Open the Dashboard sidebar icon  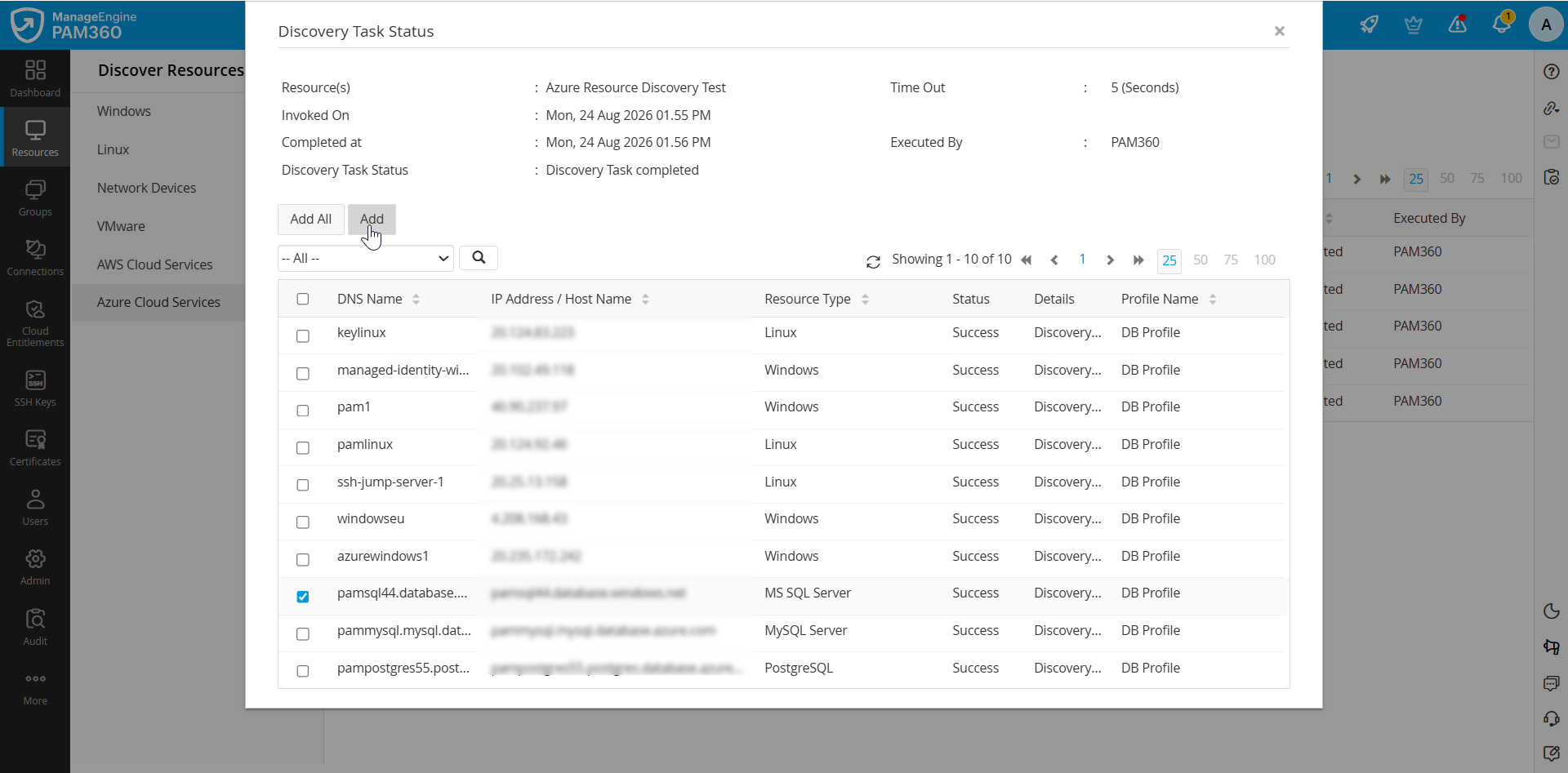pos(35,79)
